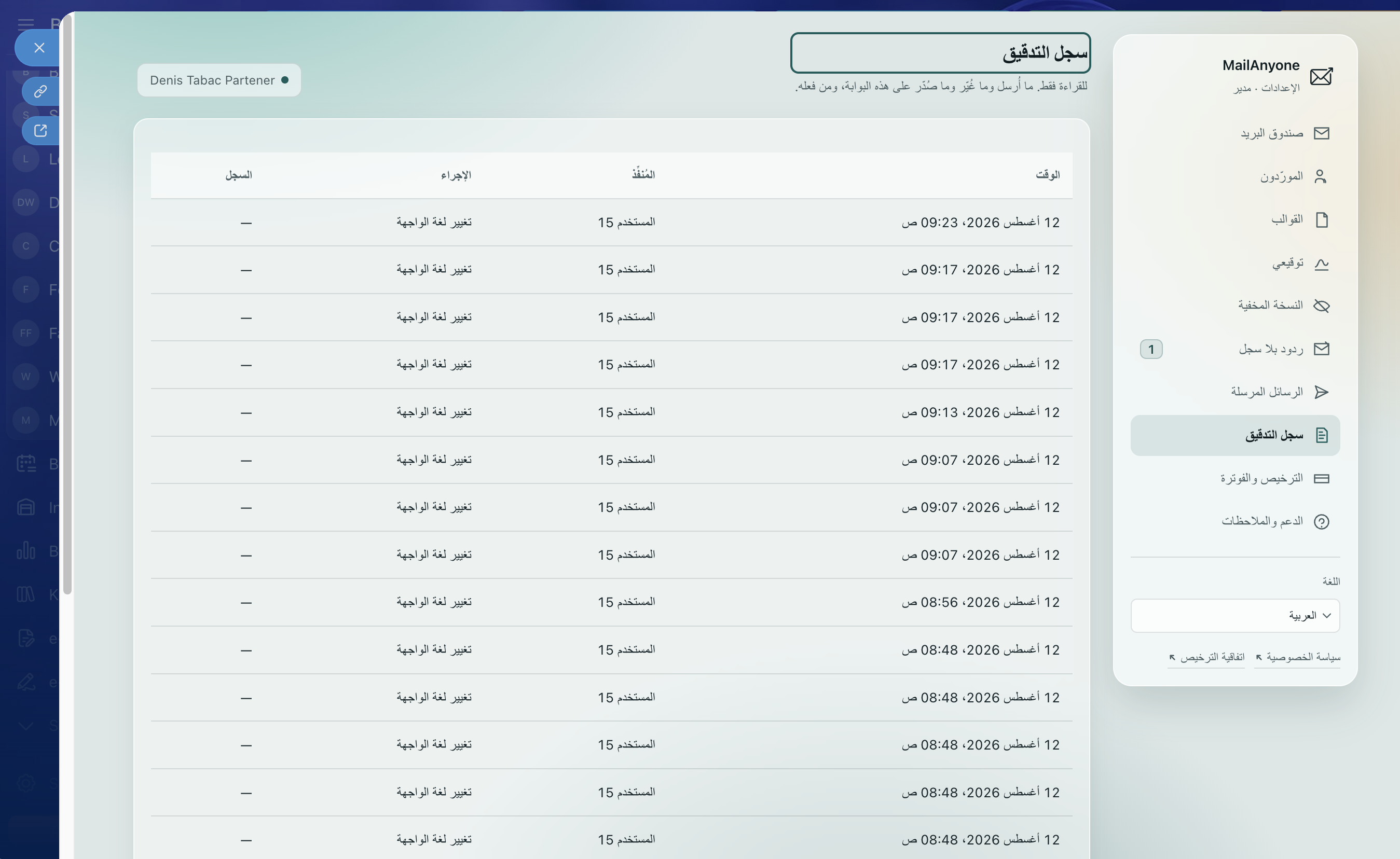Open the اتفاقية الترخيص link
Viewport: 1400px width, 859px height.
point(1206,657)
